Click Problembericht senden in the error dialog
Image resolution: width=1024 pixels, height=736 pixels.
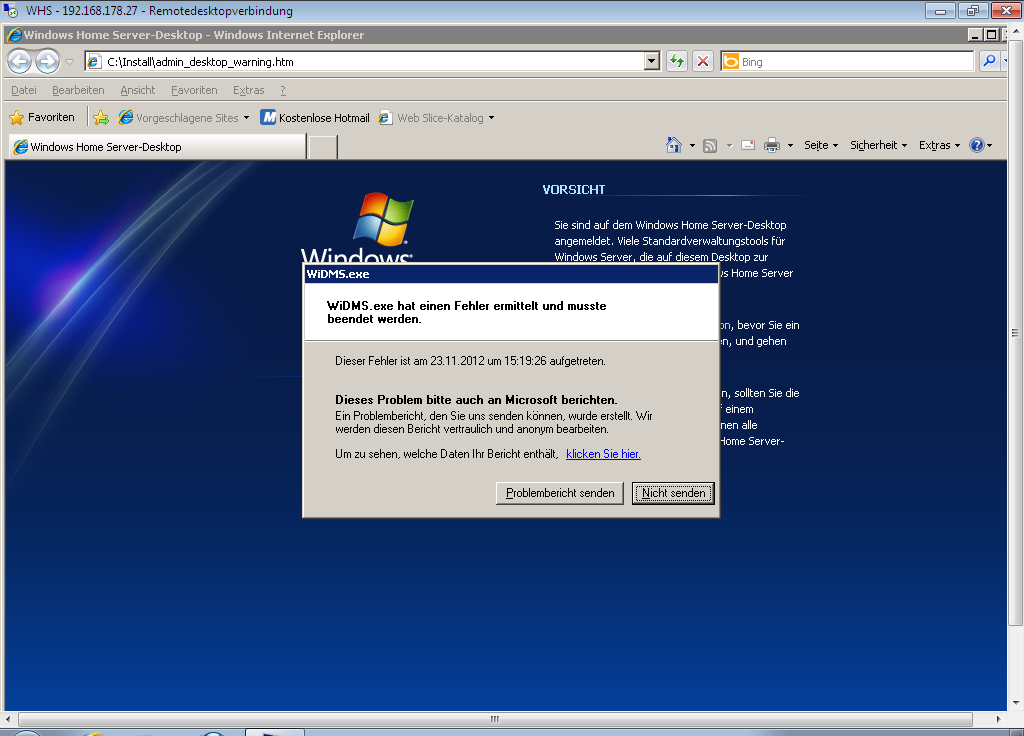pyautogui.click(x=560, y=493)
